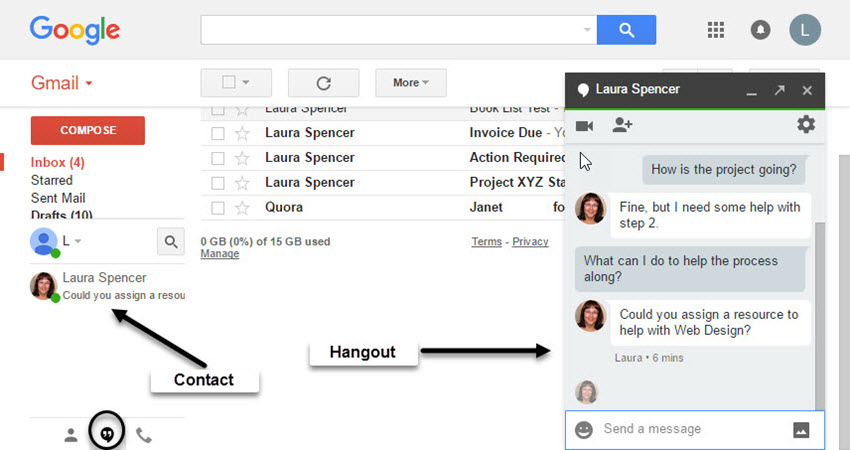Open the Inbox (4) folder

tap(57, 163)
